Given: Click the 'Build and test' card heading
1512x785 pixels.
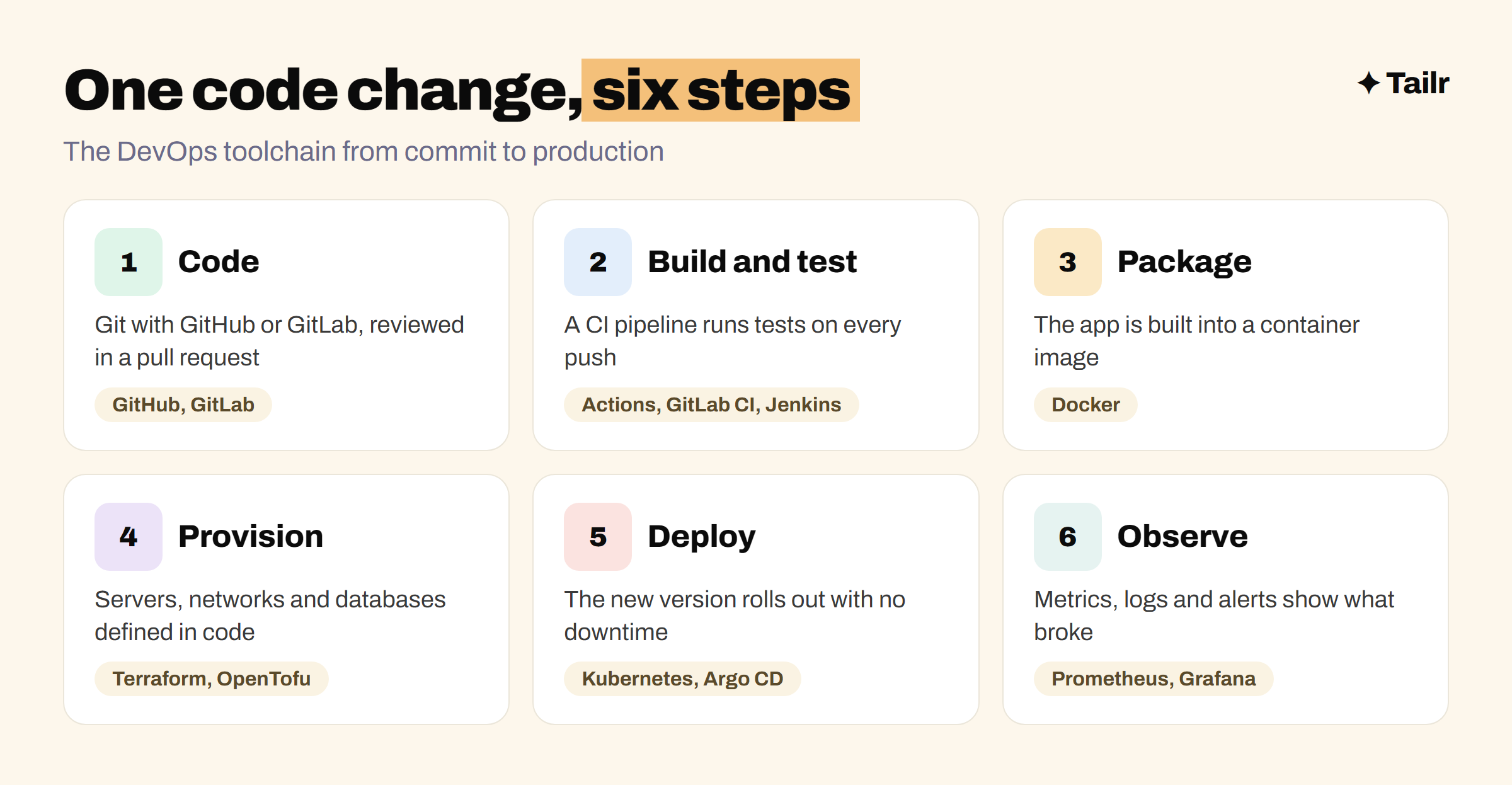Looking at the screenshot, I should [752, 262].
